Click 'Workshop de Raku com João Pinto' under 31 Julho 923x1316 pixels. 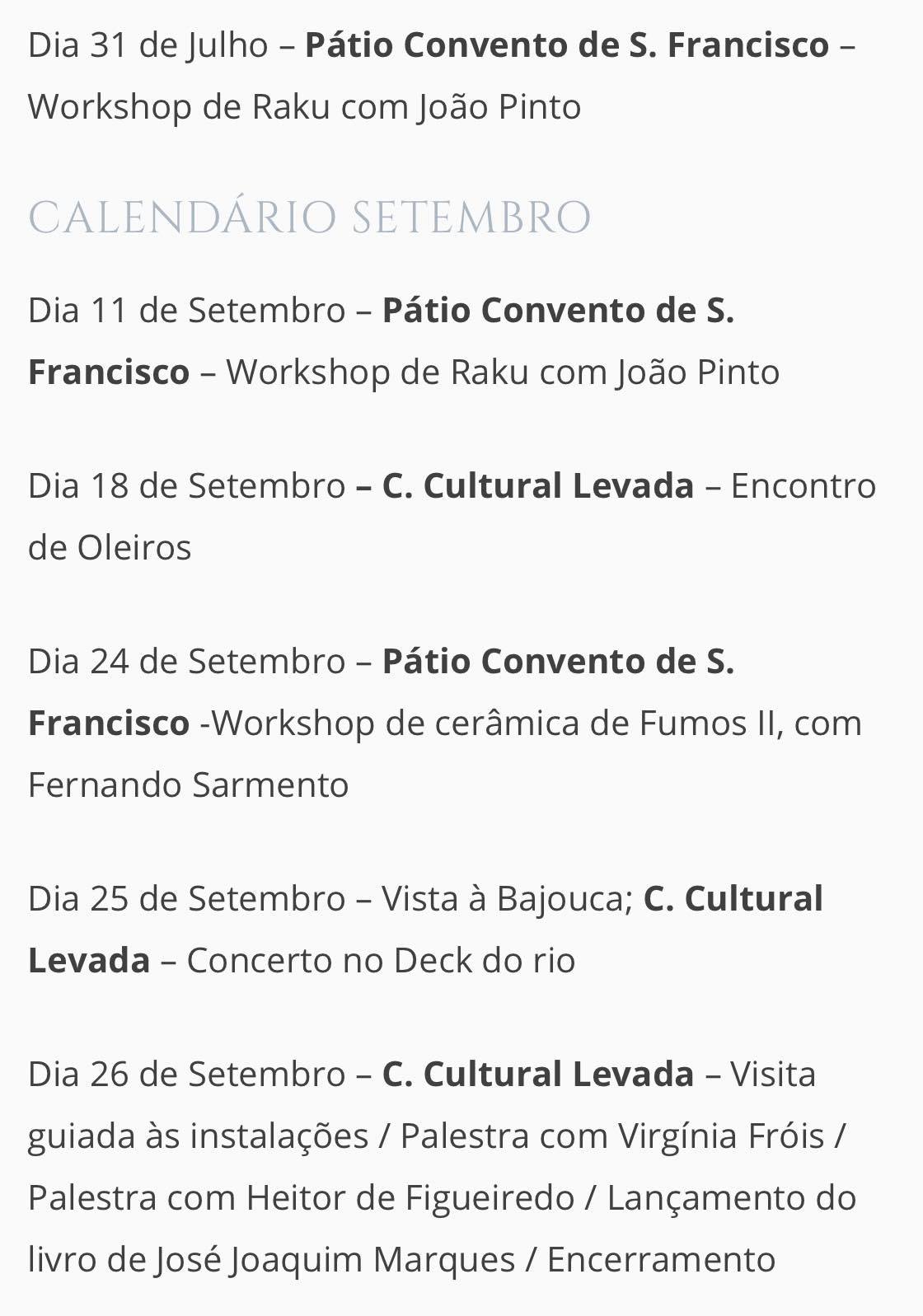[x=304, y=106]
